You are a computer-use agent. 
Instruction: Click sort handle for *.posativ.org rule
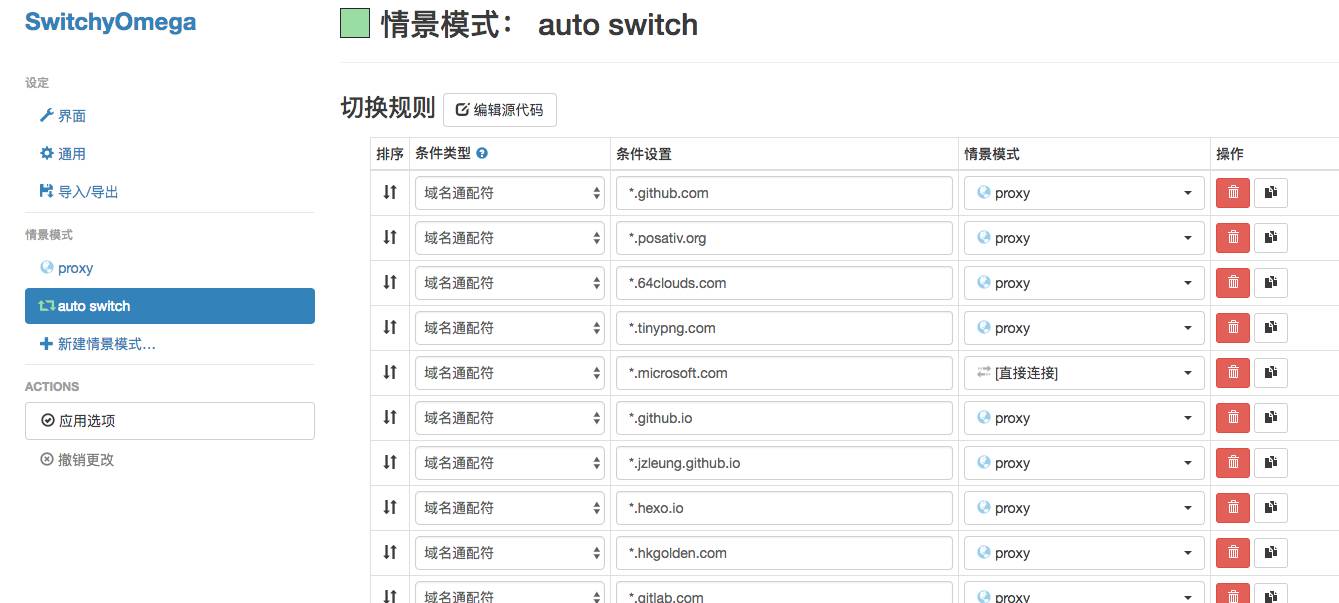click(x=390, y=237)
